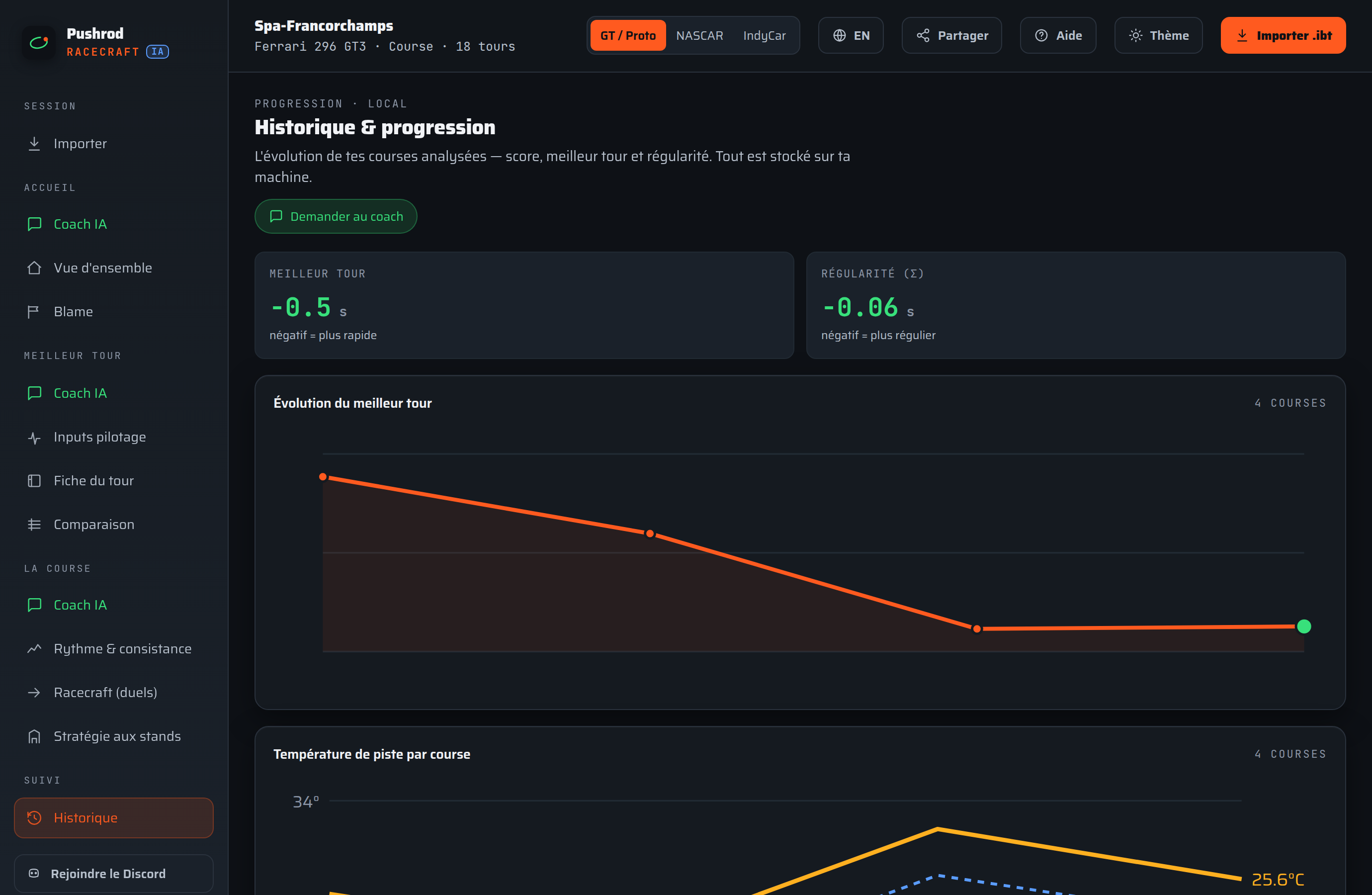The height and width of the screenshot is (895, 1372).
Task: Open the Comparaison view
Action: click(113, 524)
